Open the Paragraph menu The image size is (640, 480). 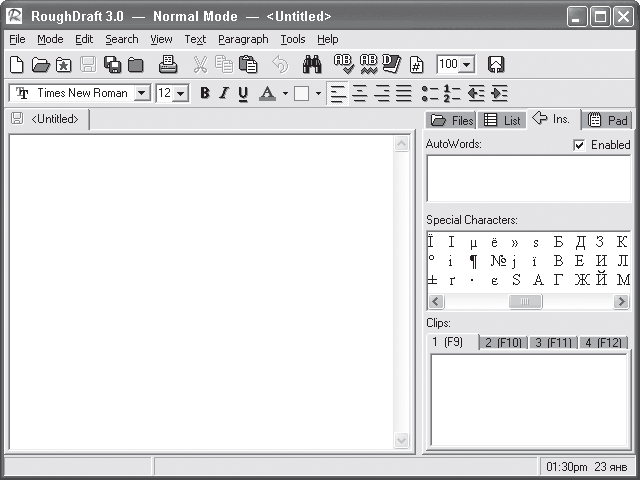click(x=243, y=39)
